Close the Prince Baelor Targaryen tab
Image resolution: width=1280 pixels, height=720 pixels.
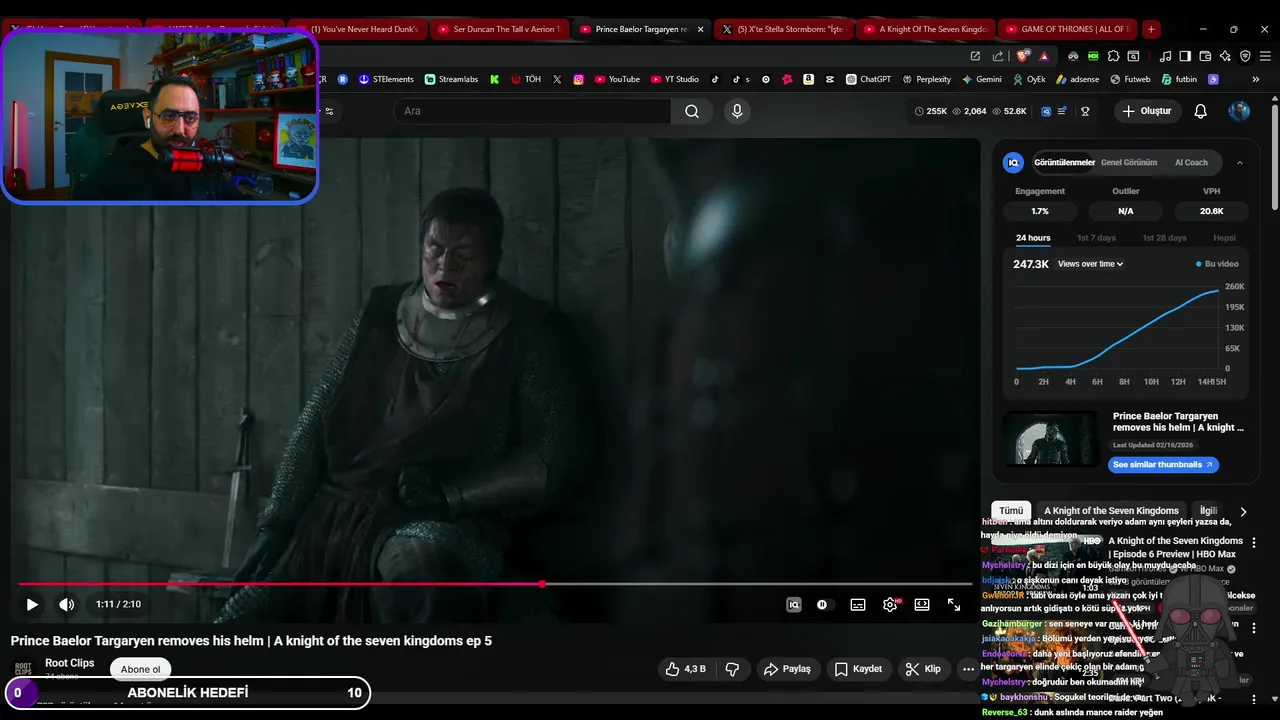pos(700,29)
